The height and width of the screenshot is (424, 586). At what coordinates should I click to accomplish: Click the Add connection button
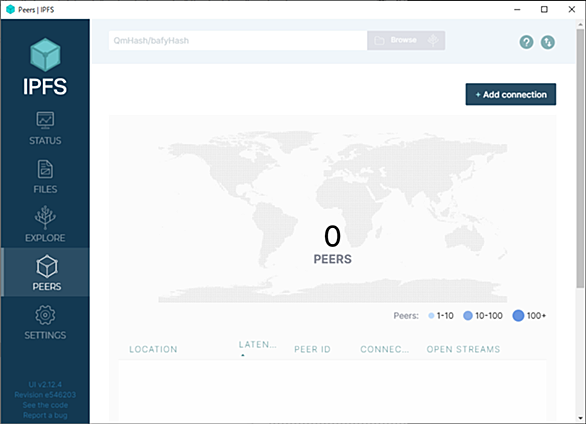(511, 94)
